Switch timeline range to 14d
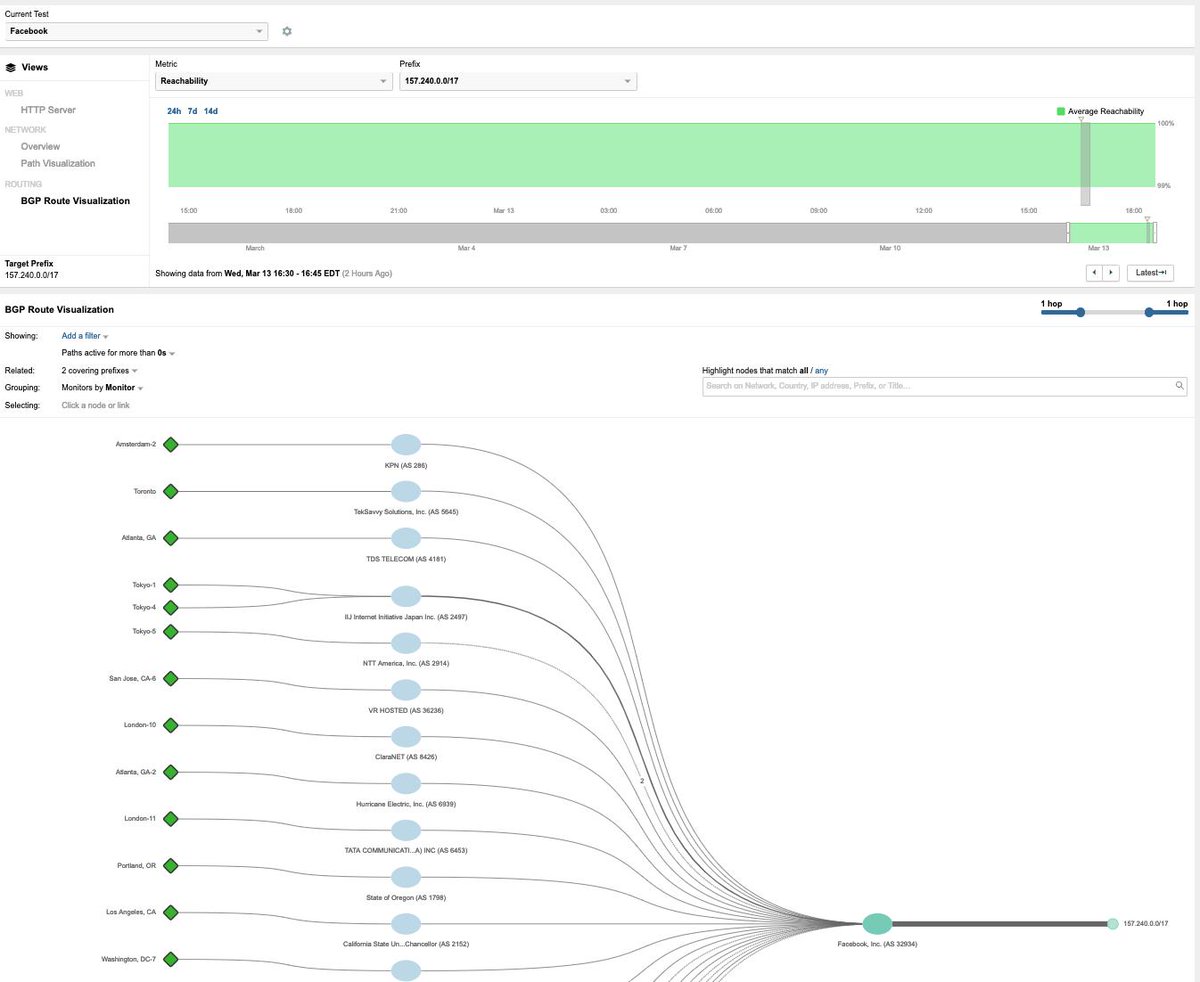The image size is (1200, 982). tap(211, 111)
